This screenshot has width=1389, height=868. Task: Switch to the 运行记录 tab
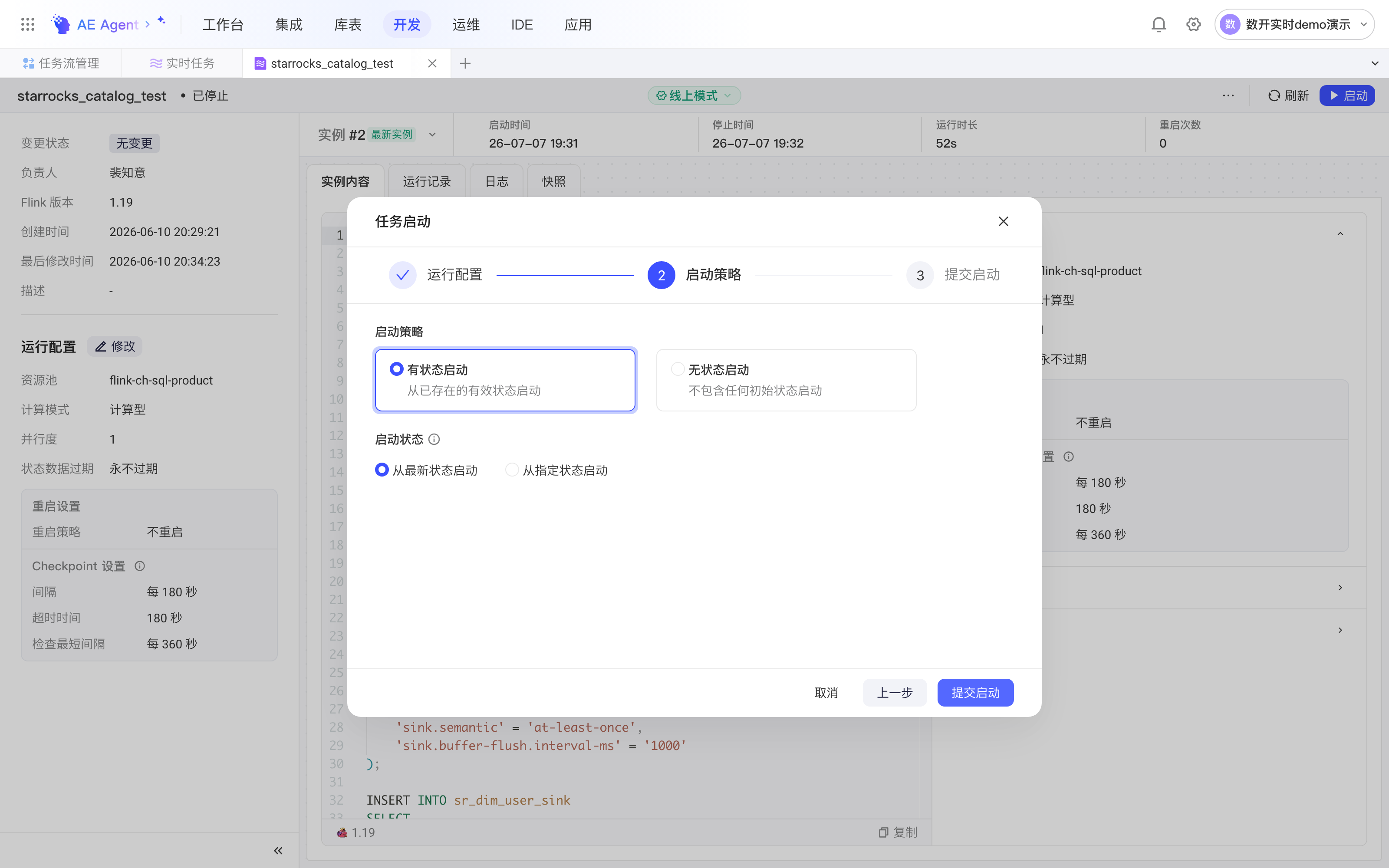pyautogui.click(x=426, y=181)
